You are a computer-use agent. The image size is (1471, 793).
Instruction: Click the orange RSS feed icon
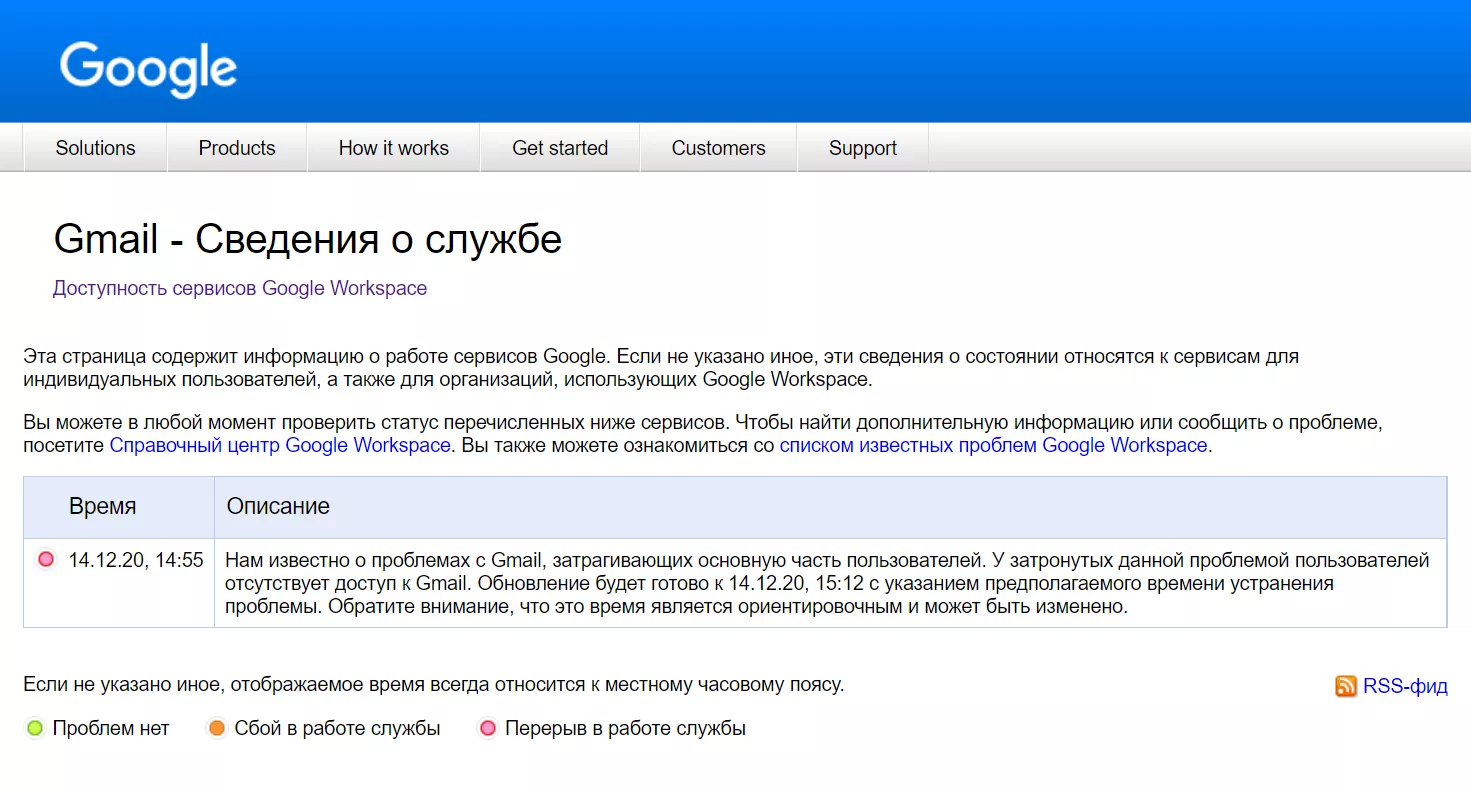coord(1346,686)
